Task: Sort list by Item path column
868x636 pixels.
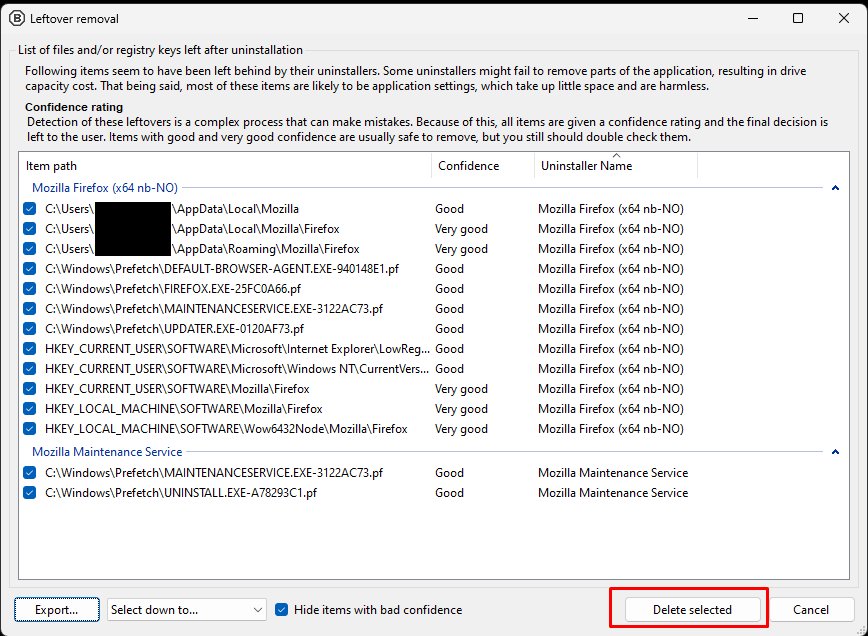Action: coord(225,166)
